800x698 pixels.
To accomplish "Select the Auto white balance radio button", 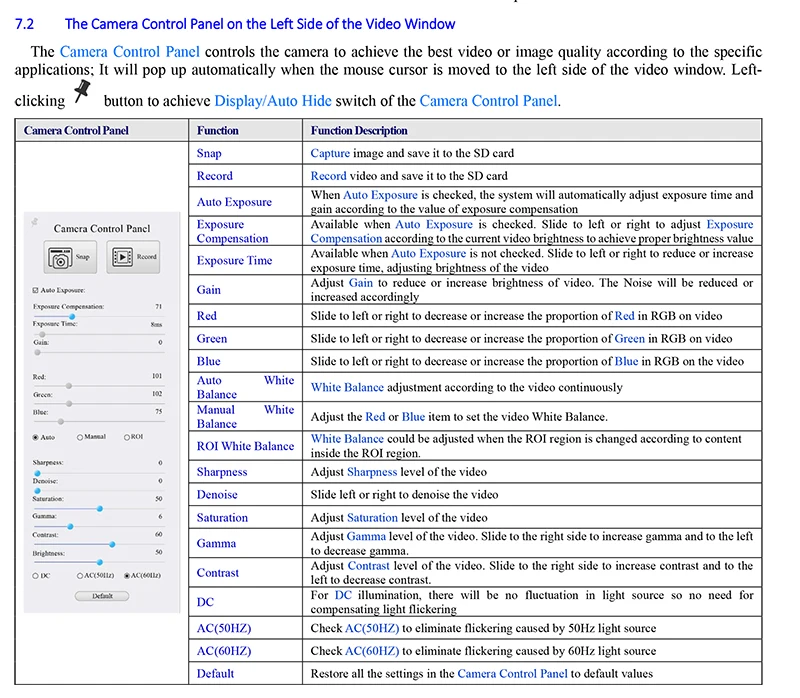I will [x=36, y=437].
